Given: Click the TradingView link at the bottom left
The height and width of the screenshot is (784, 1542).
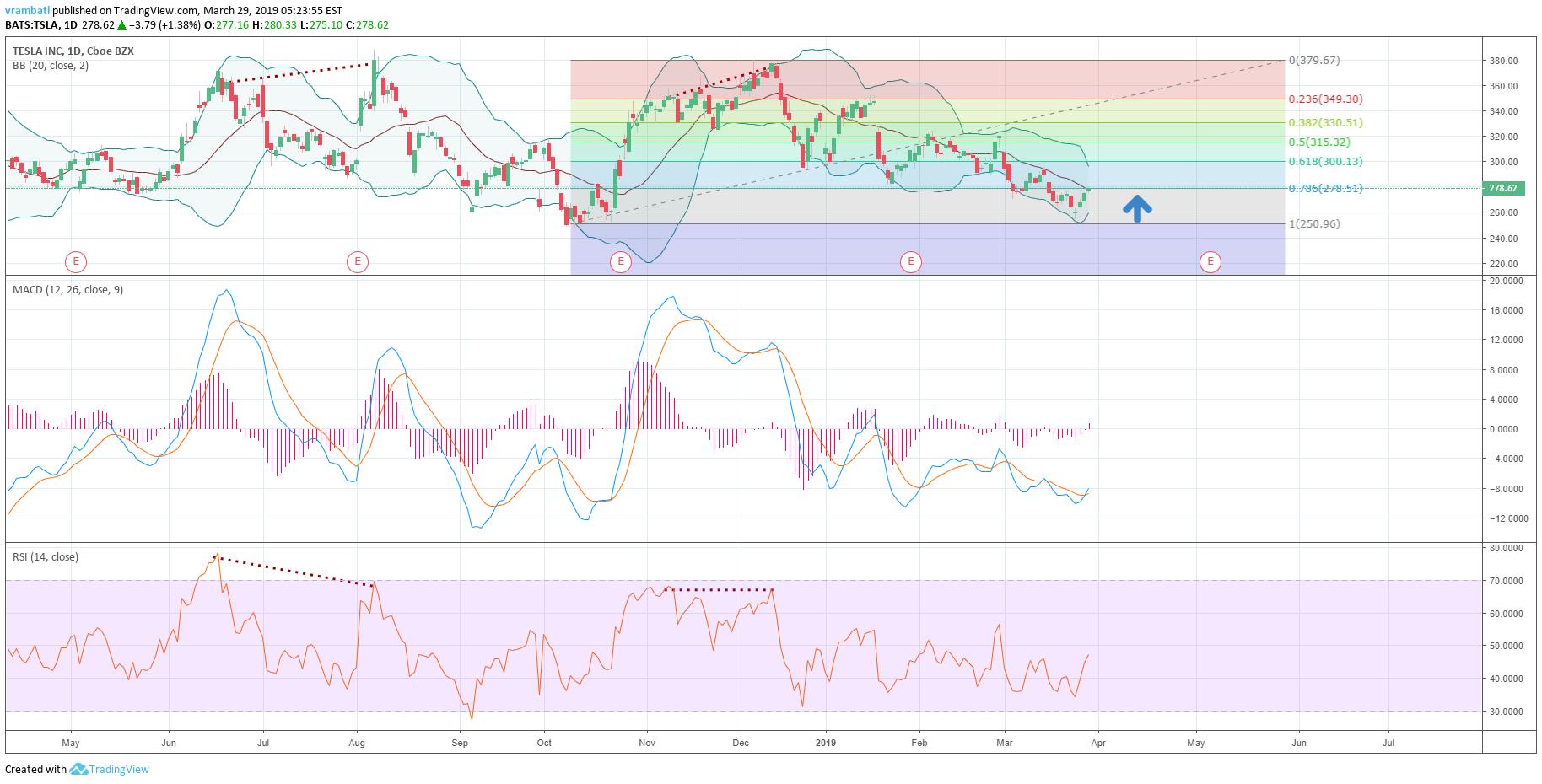Looking at the screenshot, I should 117,769.
